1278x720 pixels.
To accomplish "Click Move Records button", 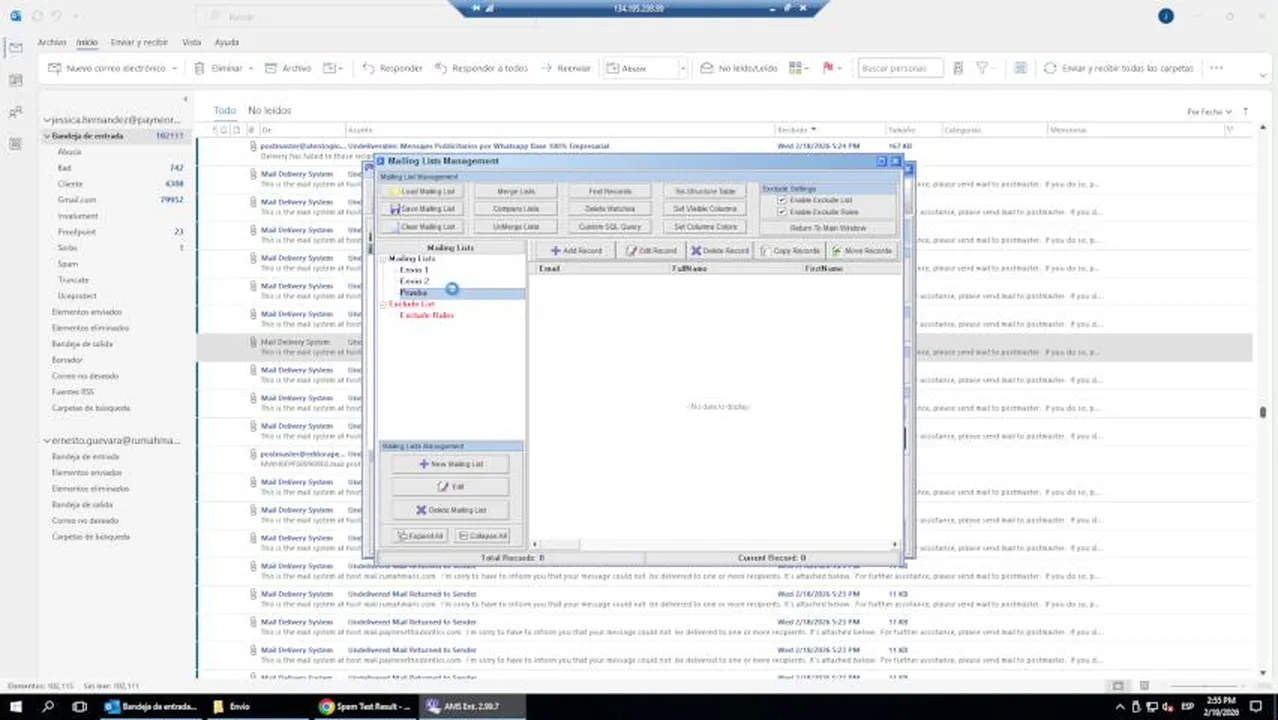I will (x=864, y=251).
